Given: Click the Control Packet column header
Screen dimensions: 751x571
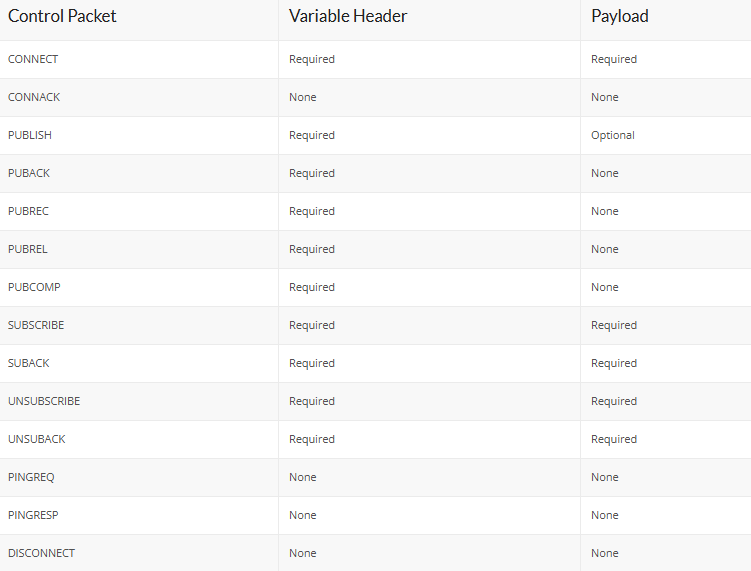Looking at the screenshot, I should click(62, 16).
